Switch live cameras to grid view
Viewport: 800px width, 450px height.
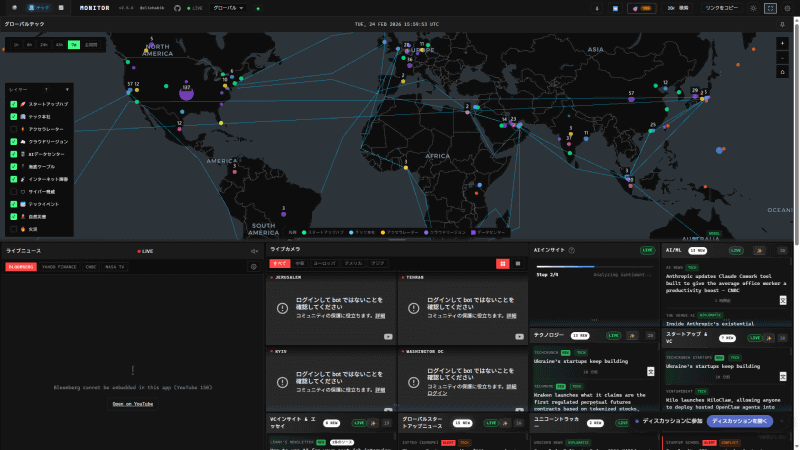503,263
